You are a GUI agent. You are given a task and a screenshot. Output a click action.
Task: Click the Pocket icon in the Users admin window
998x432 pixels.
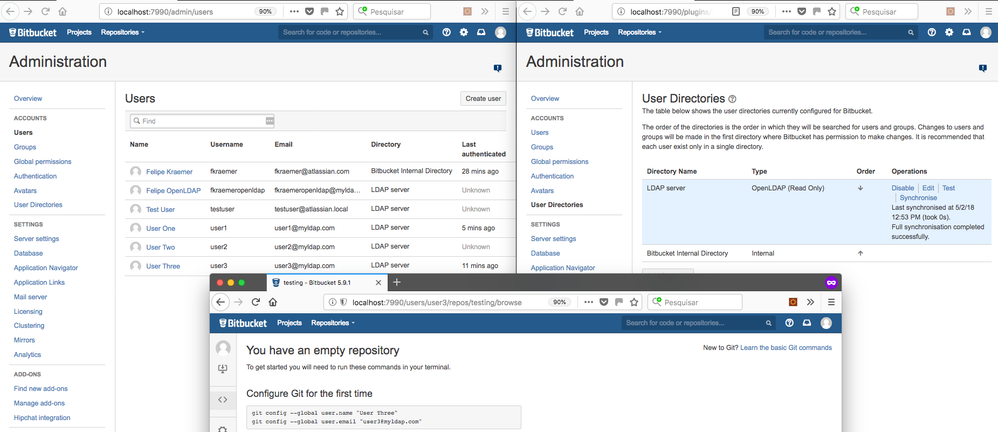[x=309, y=11]
